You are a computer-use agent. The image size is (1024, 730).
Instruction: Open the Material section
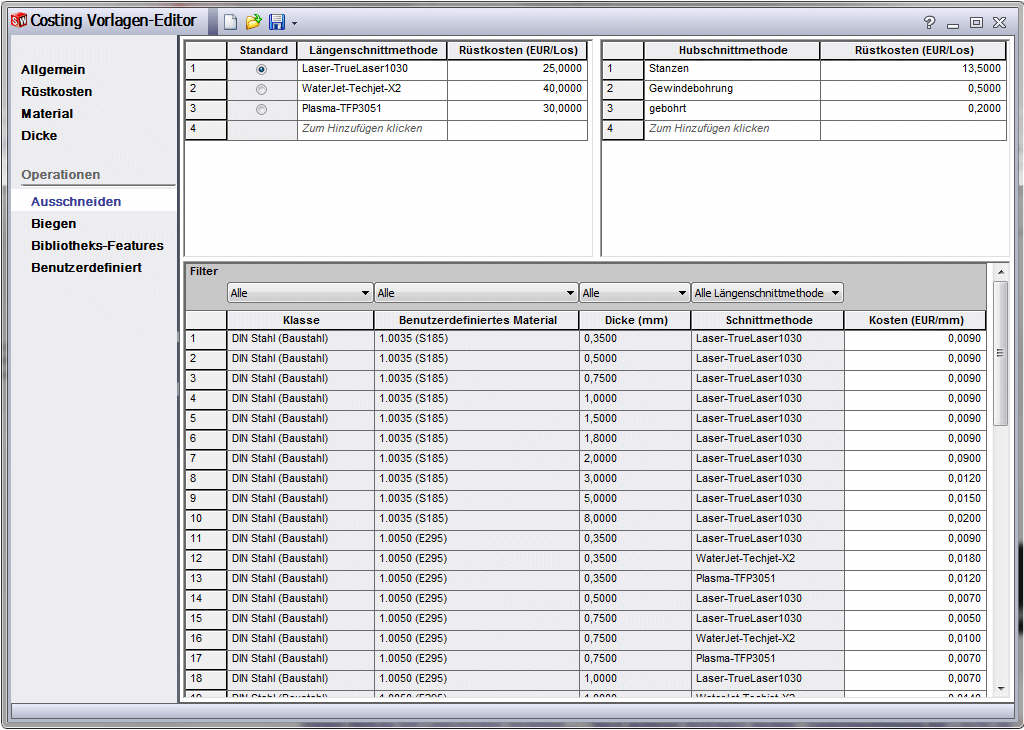(x=46, y=114)
